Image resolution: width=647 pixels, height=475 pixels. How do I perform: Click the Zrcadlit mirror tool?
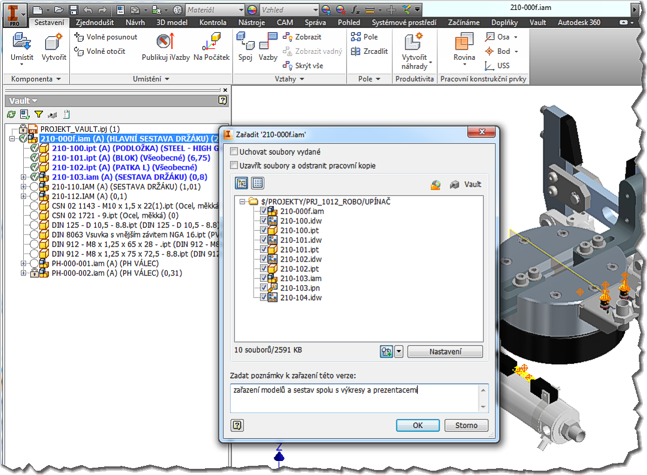[x=369, y=51]
